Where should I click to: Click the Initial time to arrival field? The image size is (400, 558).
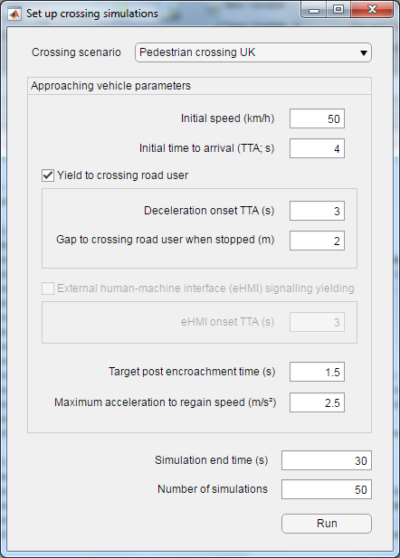point(317,148)
